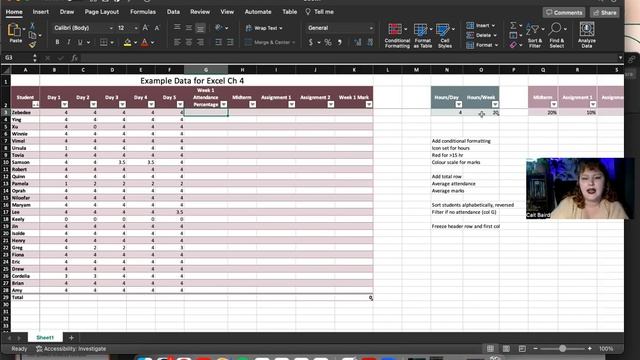
Task: Click the Increase Decimal icon
Action: (x=358, y=42)
